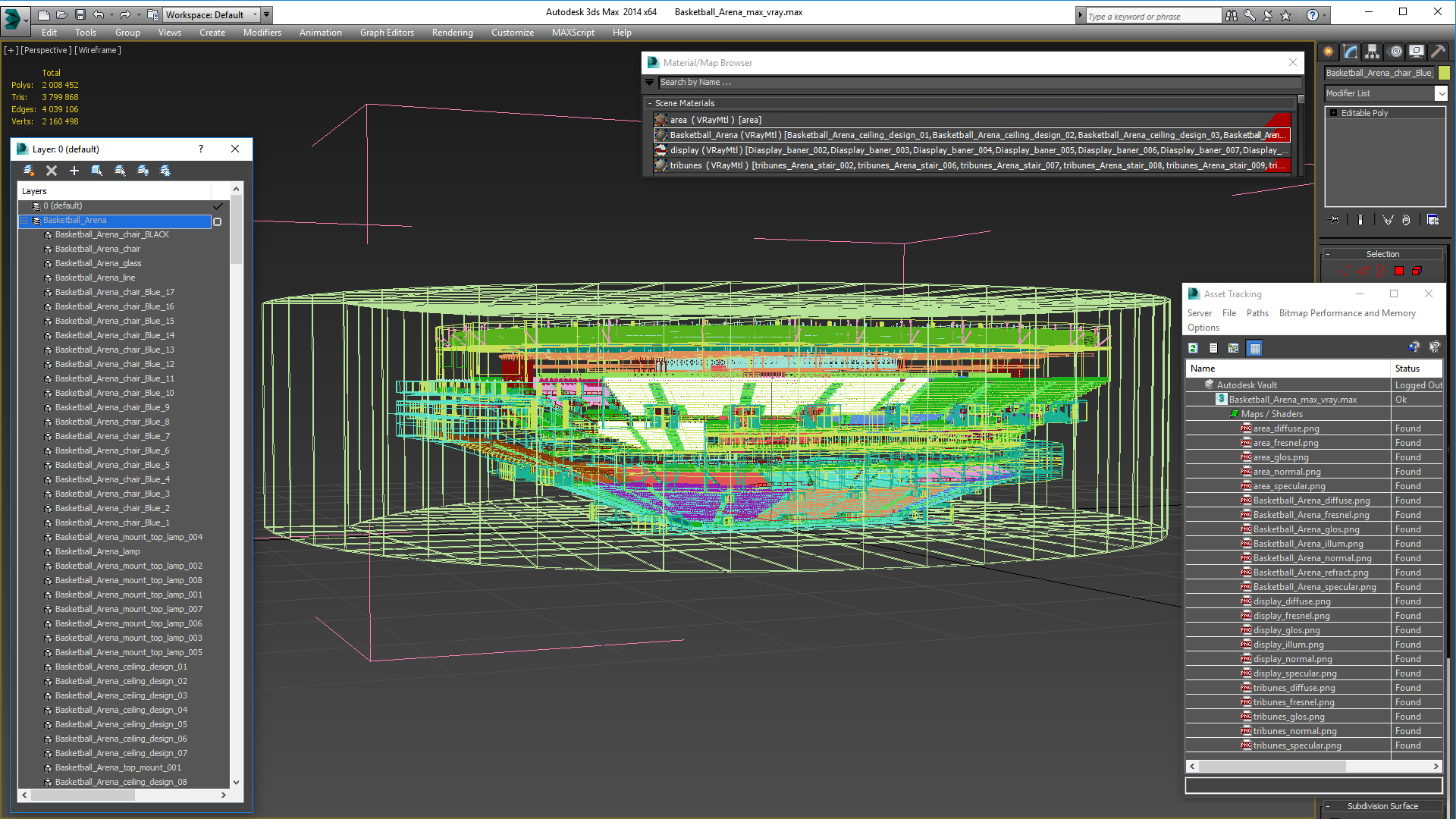Click the Save File icon in quick access toolbar
The height and width of the screenshot is (819, 1456).
pos(80,14)
